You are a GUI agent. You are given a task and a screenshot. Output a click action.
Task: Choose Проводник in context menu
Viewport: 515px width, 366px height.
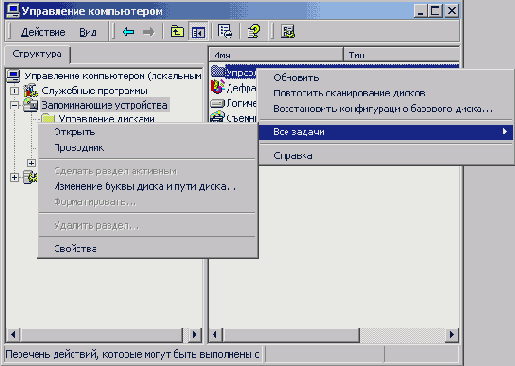tap(148, 148)
